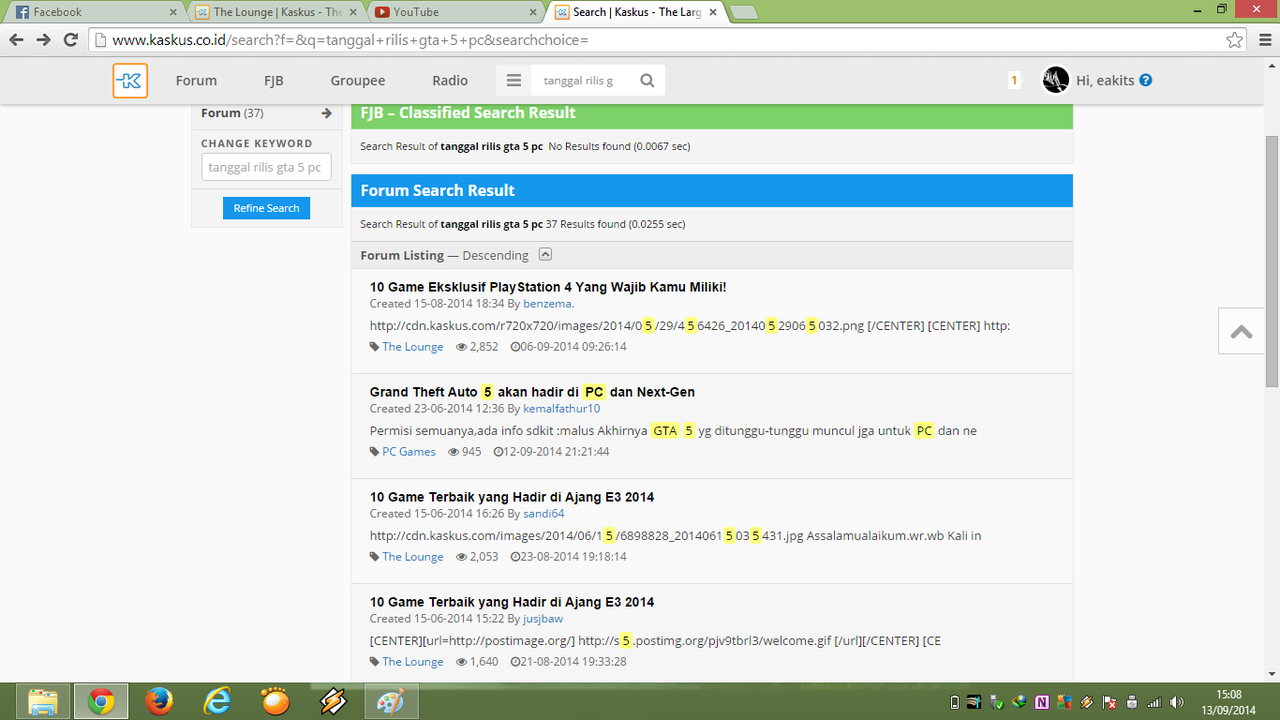Click the header search box
This screenshot has width=1280, height=720.
(580, 81)
